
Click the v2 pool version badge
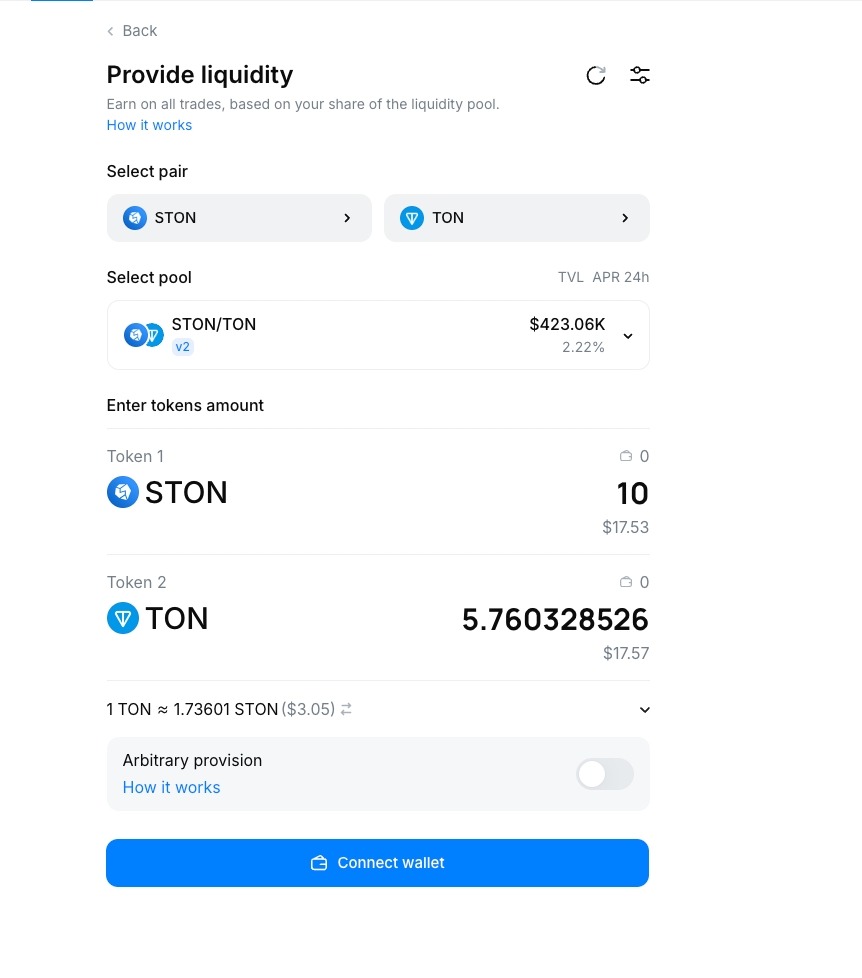(x=182, y=347)
